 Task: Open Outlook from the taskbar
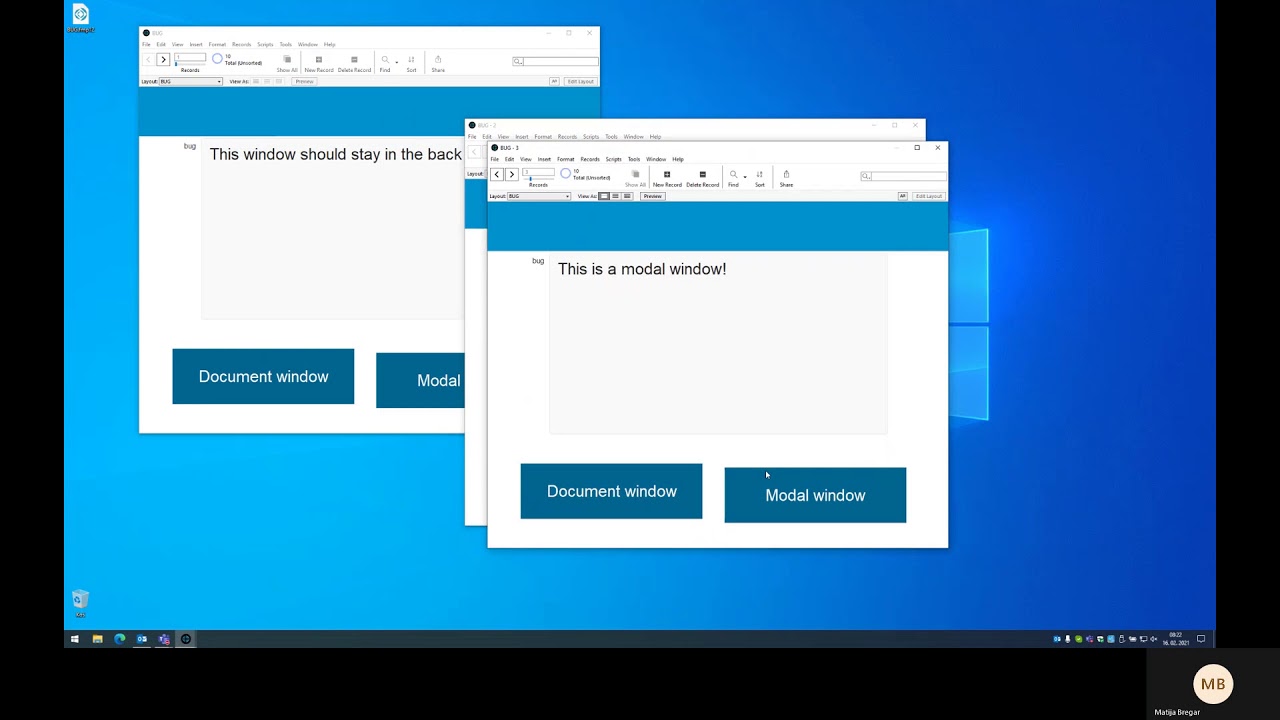pyautogui.click(x=142, y=639)
